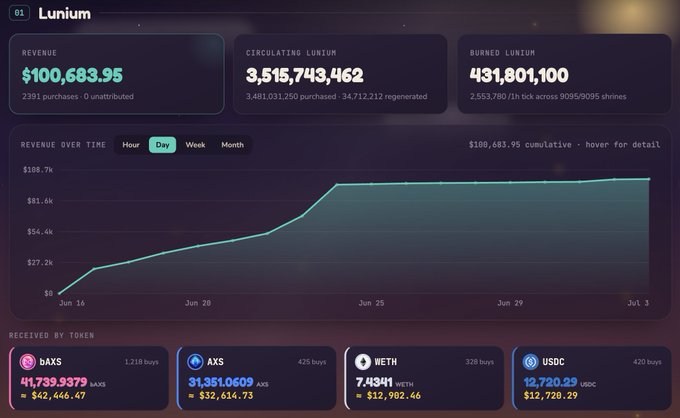Open the WETH token card
This screenshot has height=418, width=680.
coord(424,378)
